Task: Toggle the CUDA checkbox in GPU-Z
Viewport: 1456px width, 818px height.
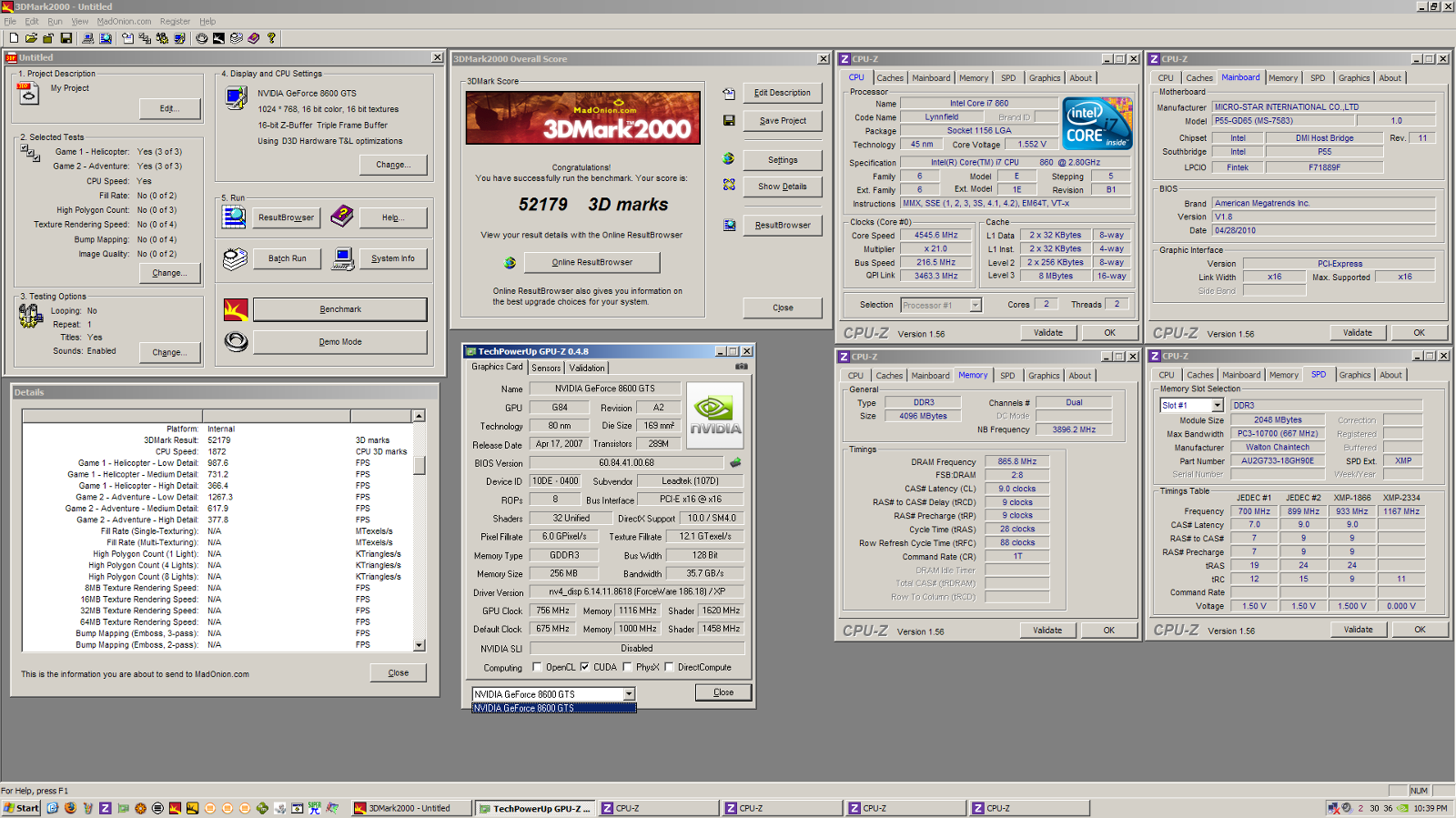Action: (x=584, y=667)
